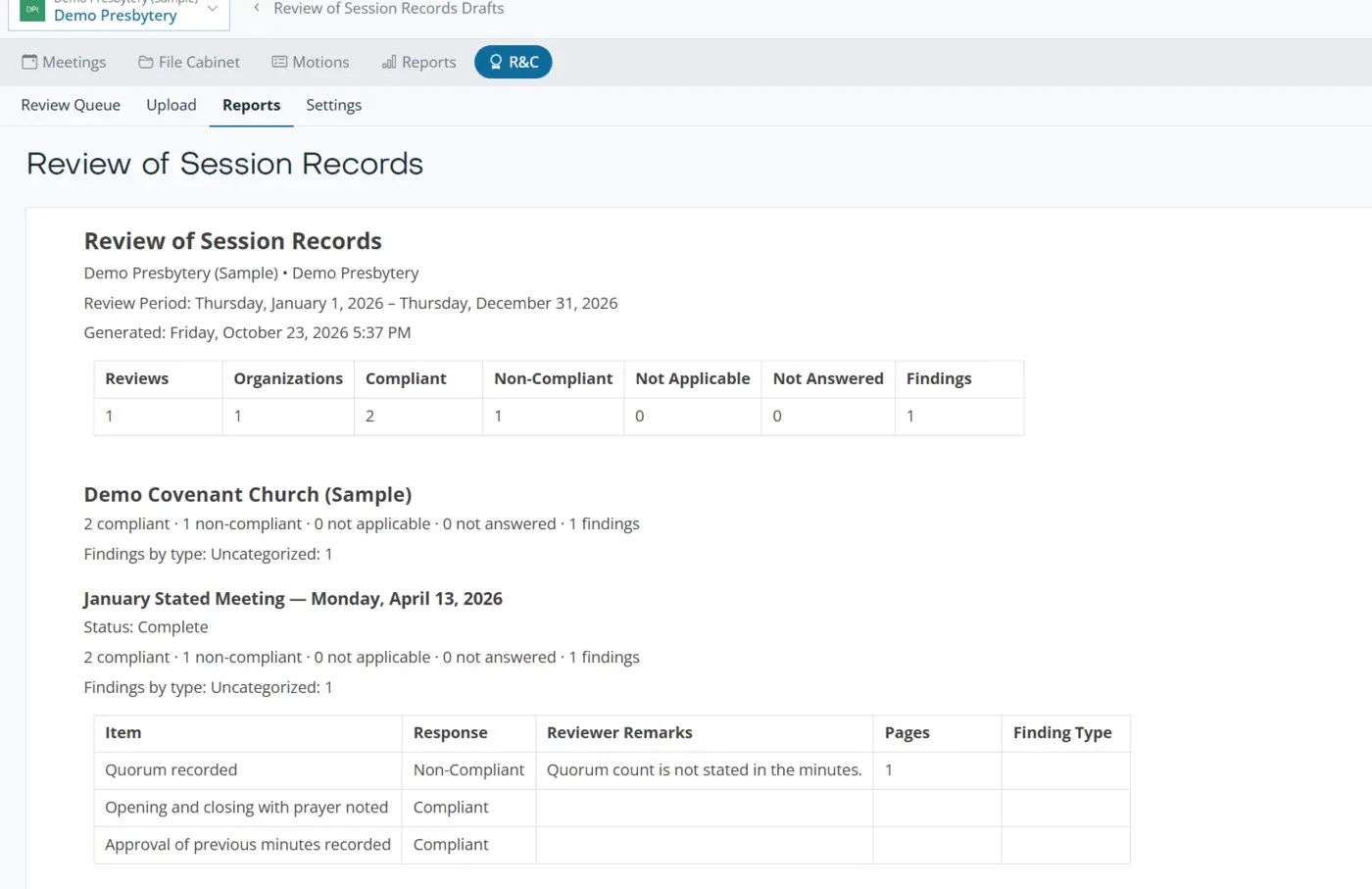Open the File Cabinet tab
The width and height of the screenshot is (1372, 889).
[189, 62]
